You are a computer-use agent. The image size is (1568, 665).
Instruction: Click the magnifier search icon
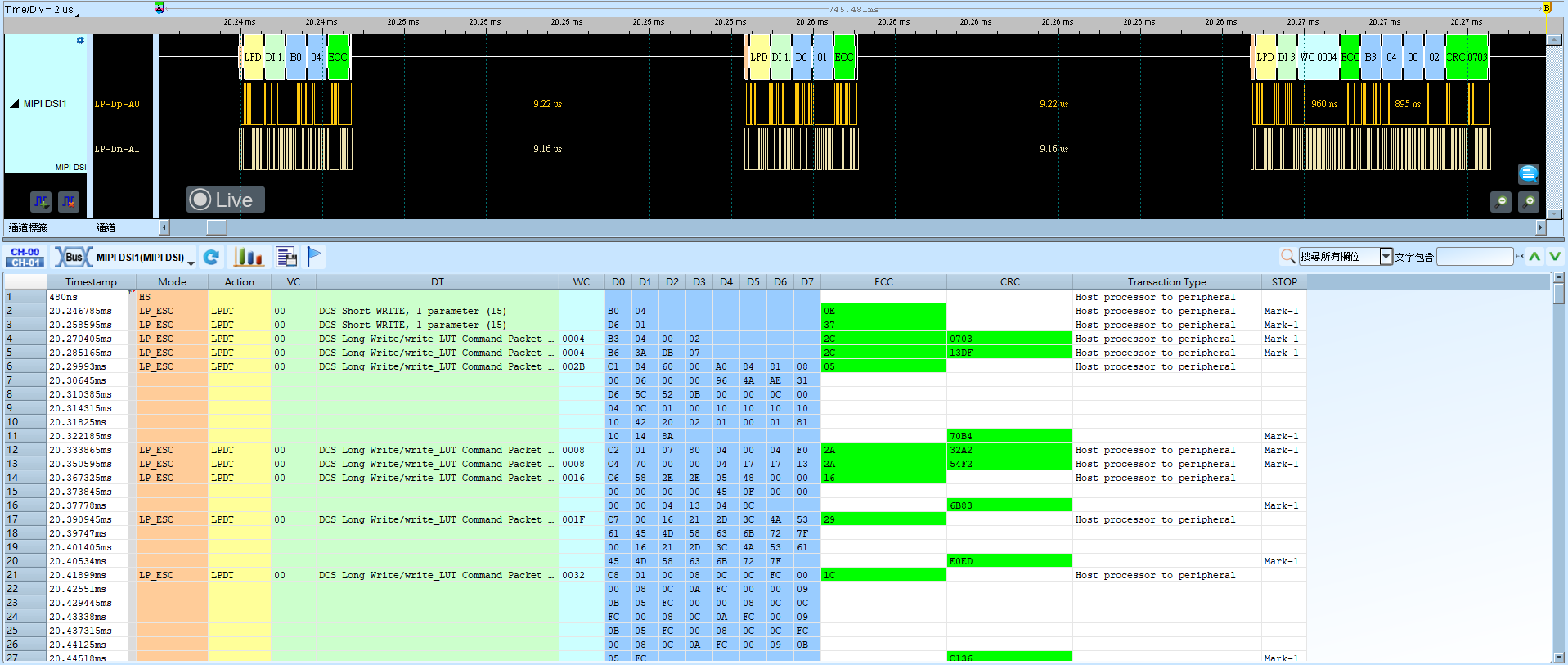tap(1287, 257)
